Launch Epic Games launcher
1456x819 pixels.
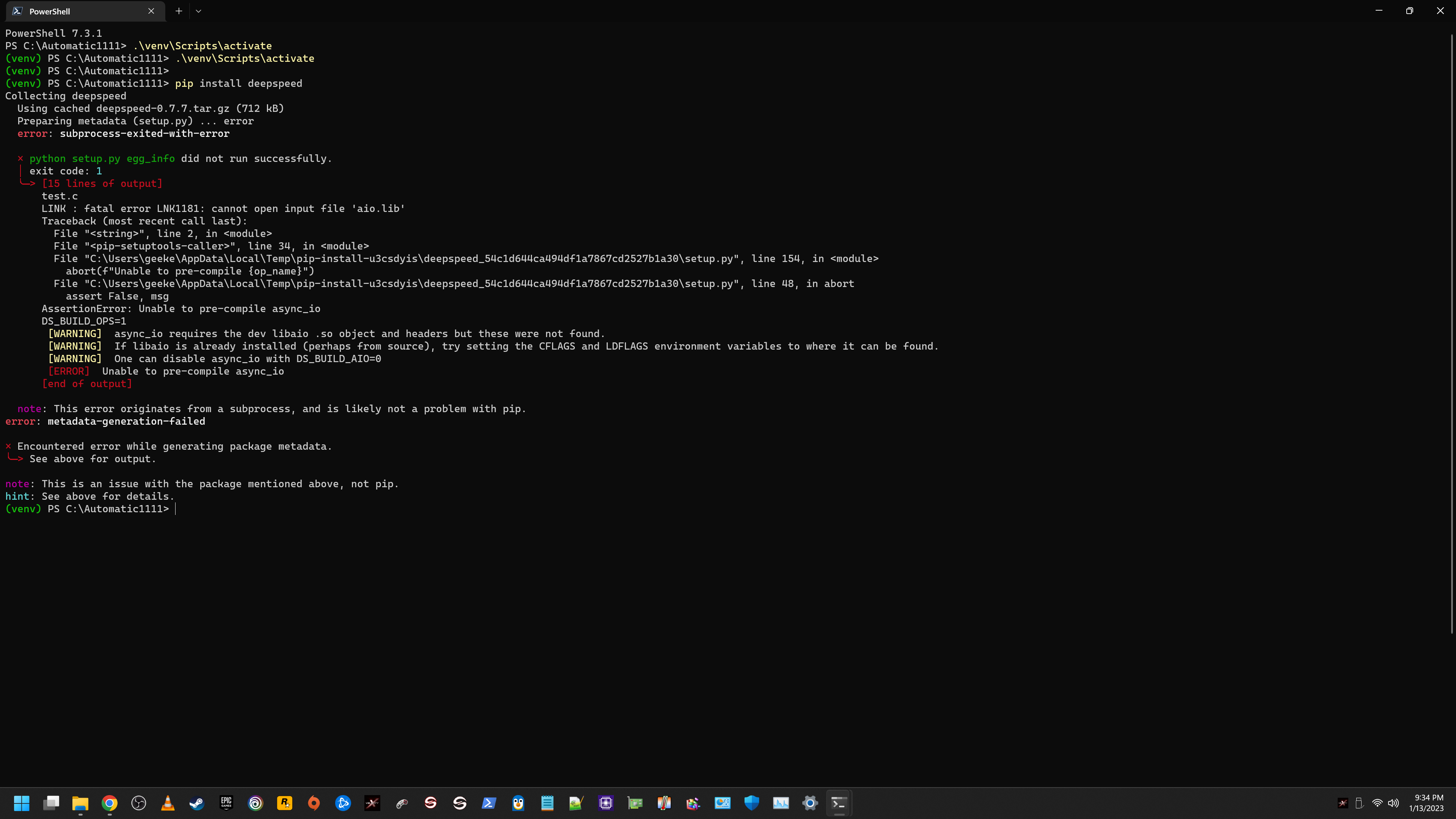[226, 803]
